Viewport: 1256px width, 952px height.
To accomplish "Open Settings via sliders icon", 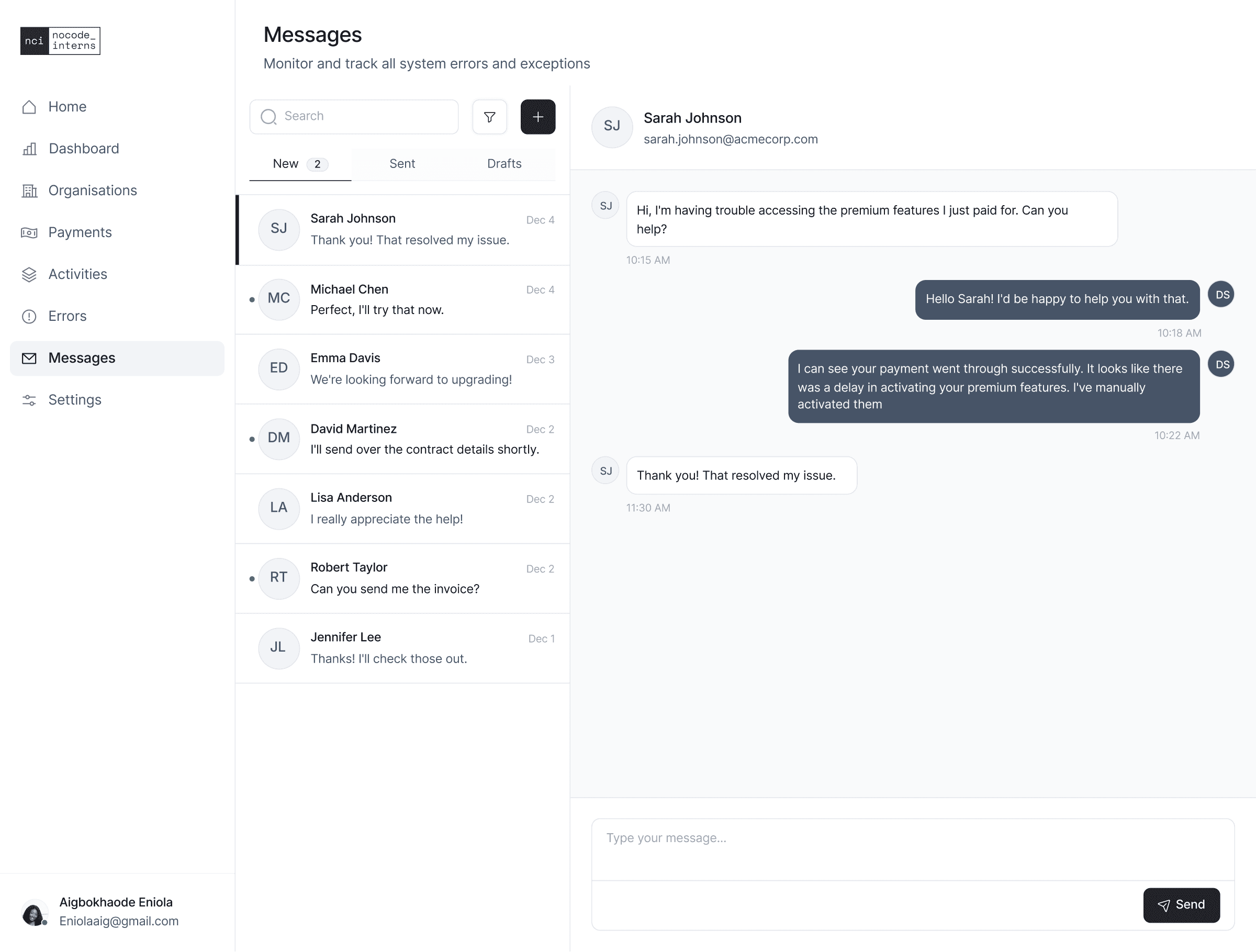I will click(29, 400).
